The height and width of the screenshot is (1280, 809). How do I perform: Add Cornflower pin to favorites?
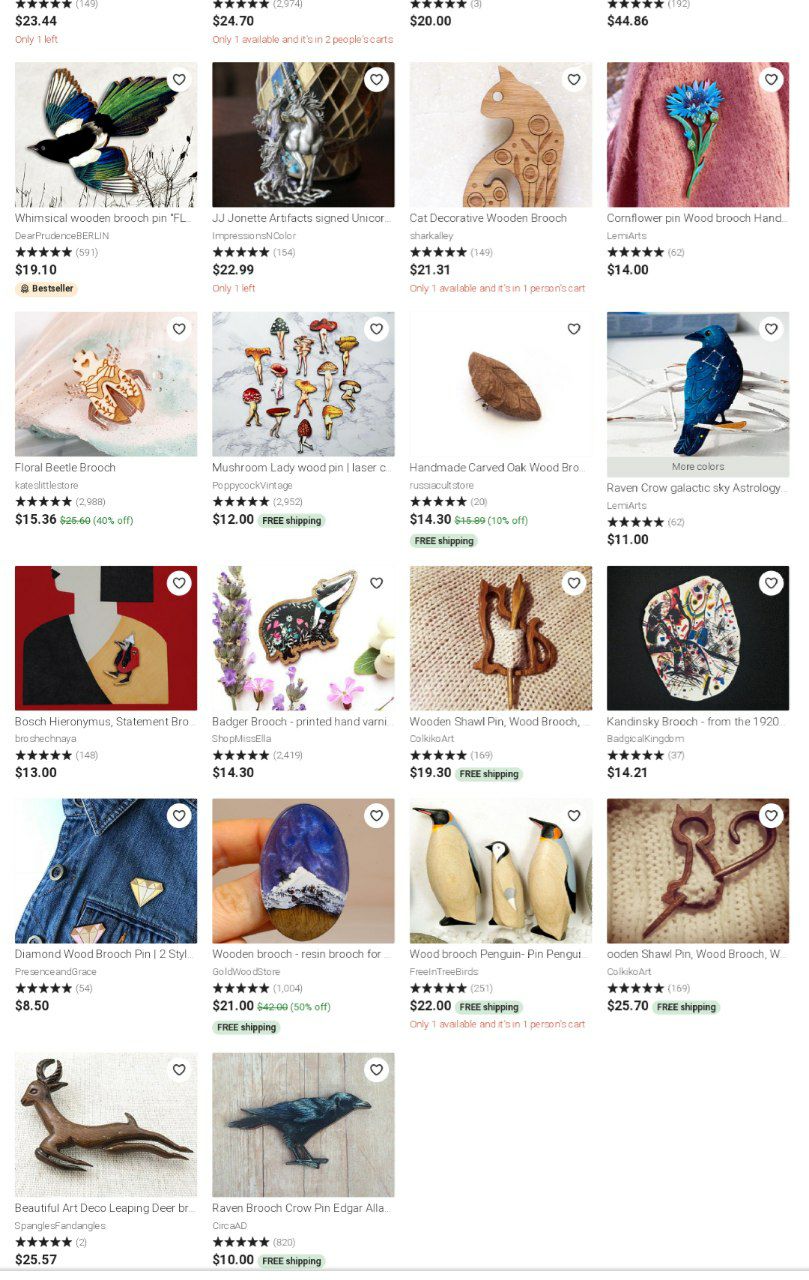(771, 80)
